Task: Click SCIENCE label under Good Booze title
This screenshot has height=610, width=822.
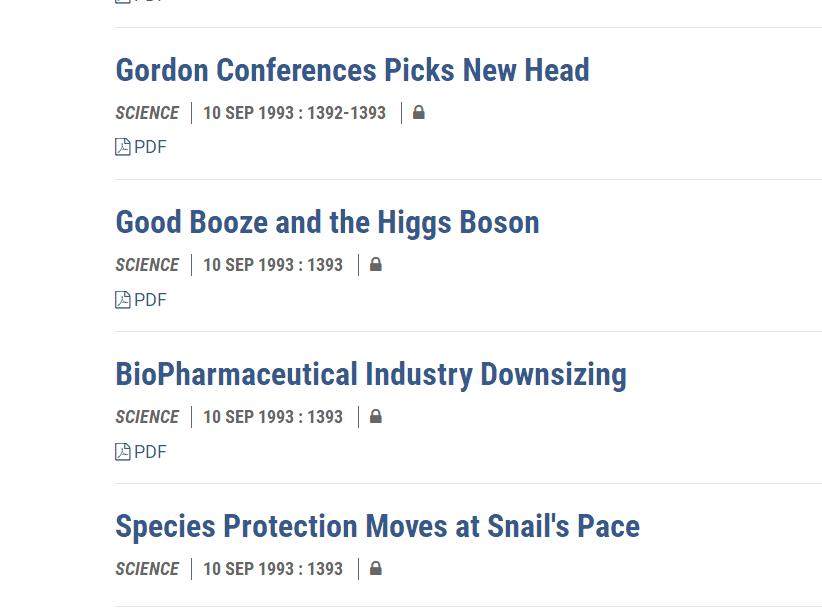Action: coord(147,265)
